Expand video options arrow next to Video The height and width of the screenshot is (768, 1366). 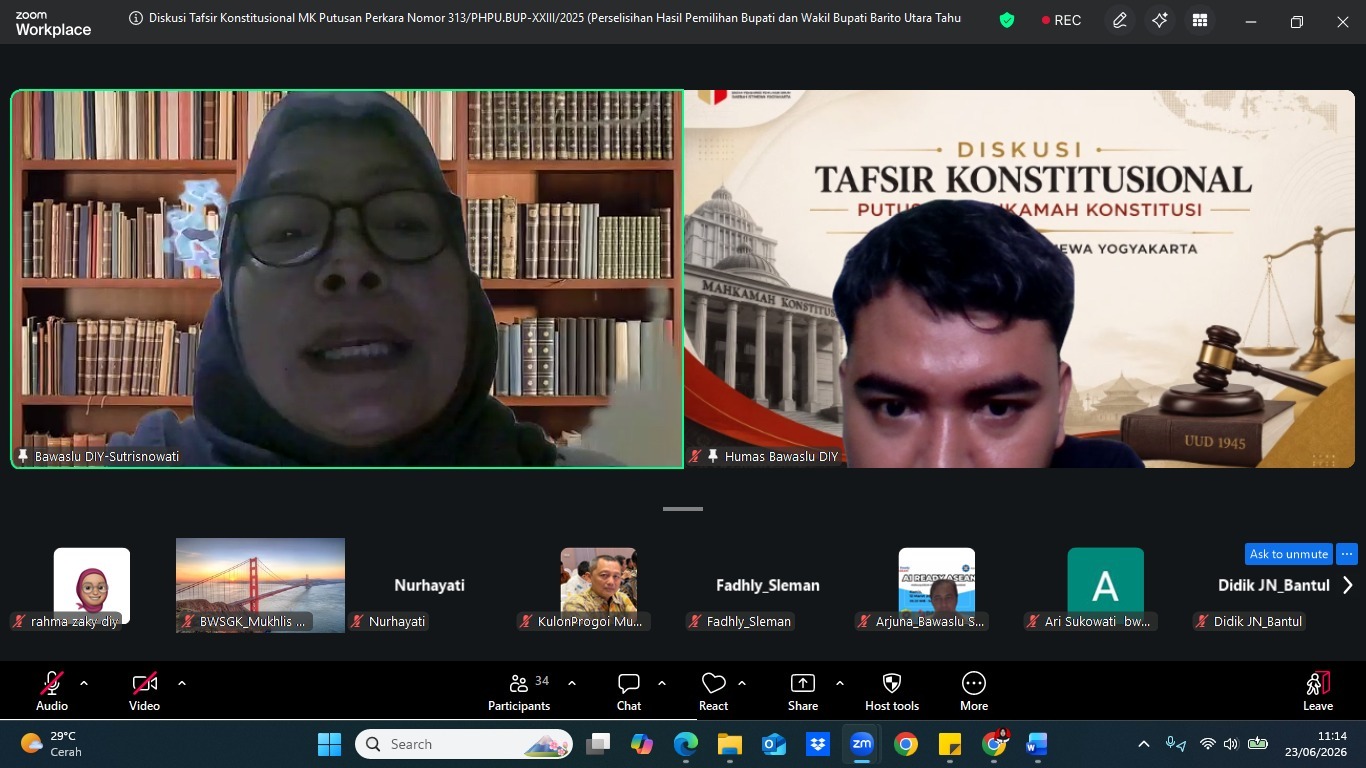[x=182, y=683]
